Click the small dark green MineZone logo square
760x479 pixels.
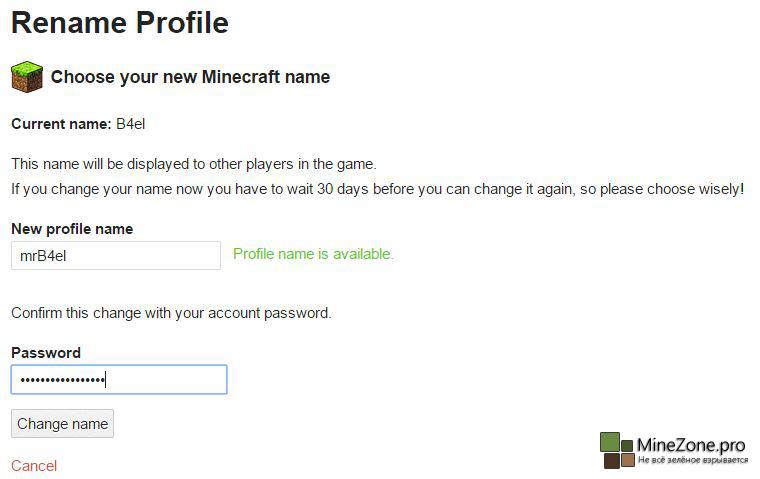pyautogui.click(x=628, y=446)
